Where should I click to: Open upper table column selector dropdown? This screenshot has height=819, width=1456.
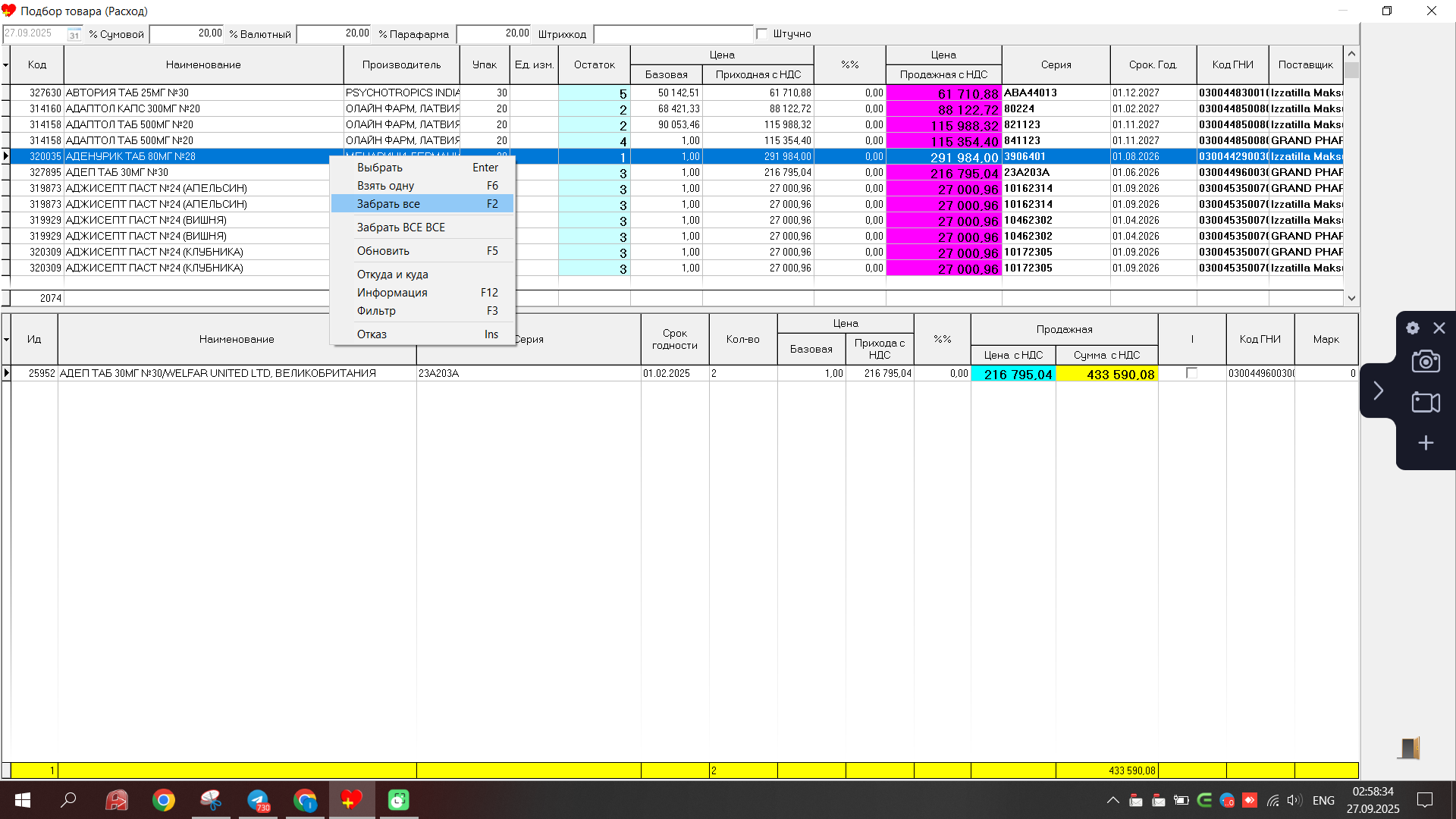(6, 65)
